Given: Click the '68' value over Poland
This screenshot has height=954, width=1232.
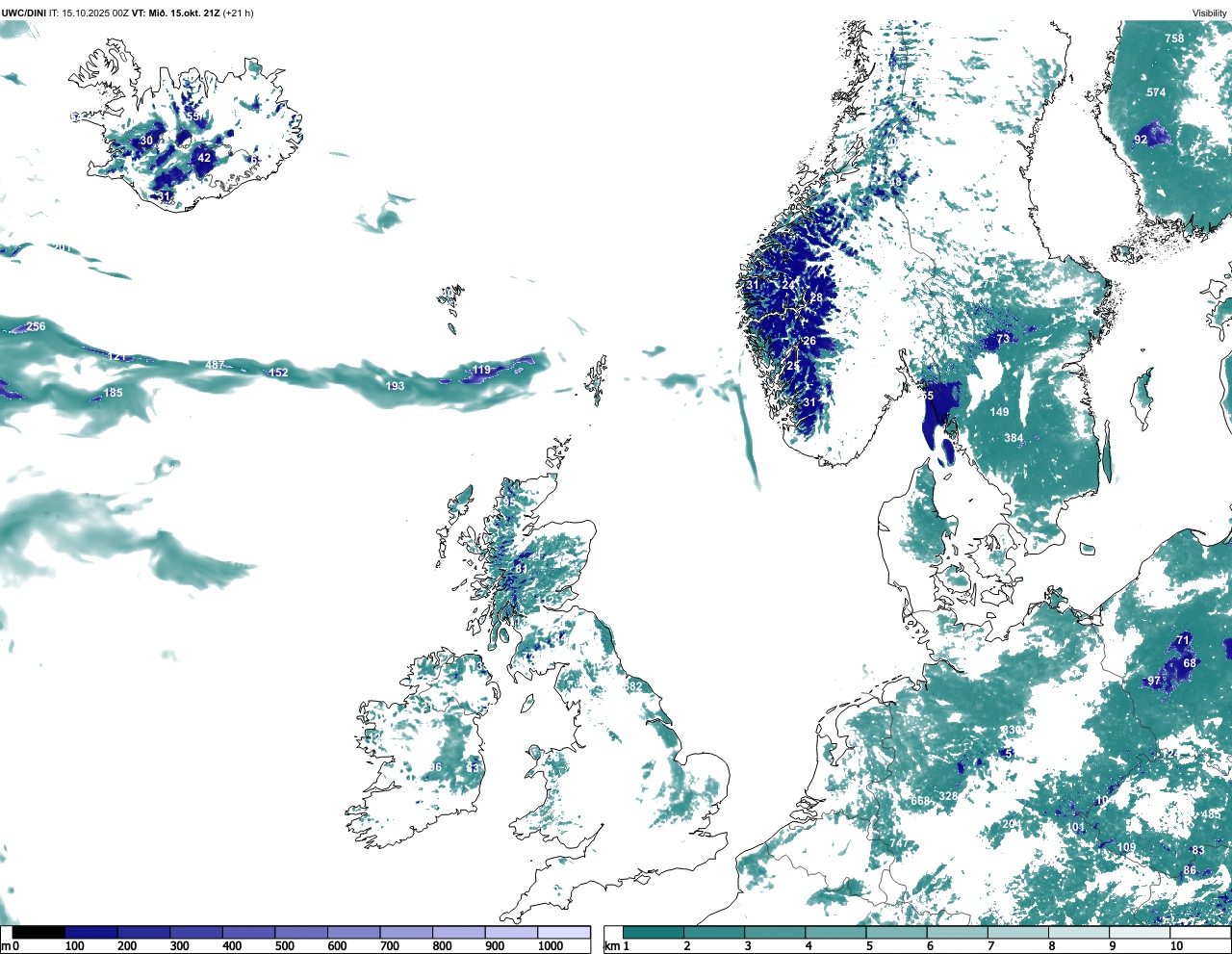Looking at the screenshot, I should [x=1190, y=663].
